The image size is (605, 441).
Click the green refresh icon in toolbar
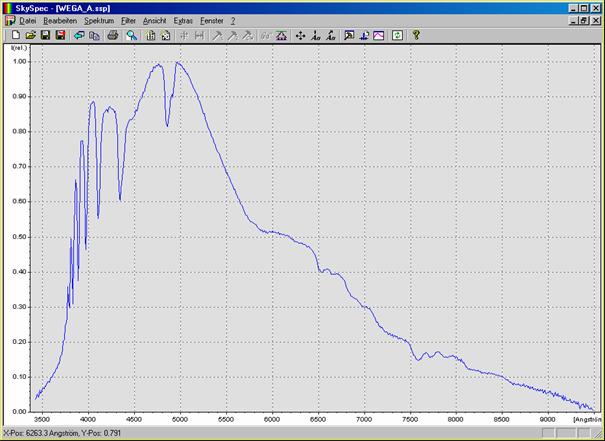click(x=397, y=35)
